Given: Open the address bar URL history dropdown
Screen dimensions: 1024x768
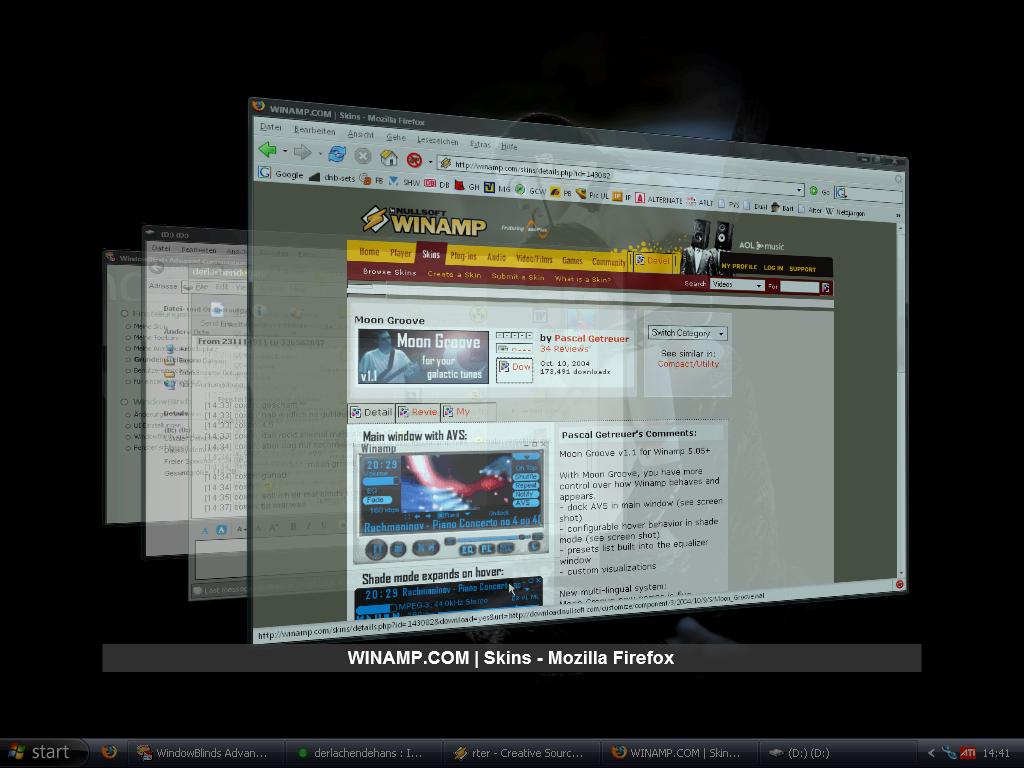Looking at the screenshot, I should point(799,189).
